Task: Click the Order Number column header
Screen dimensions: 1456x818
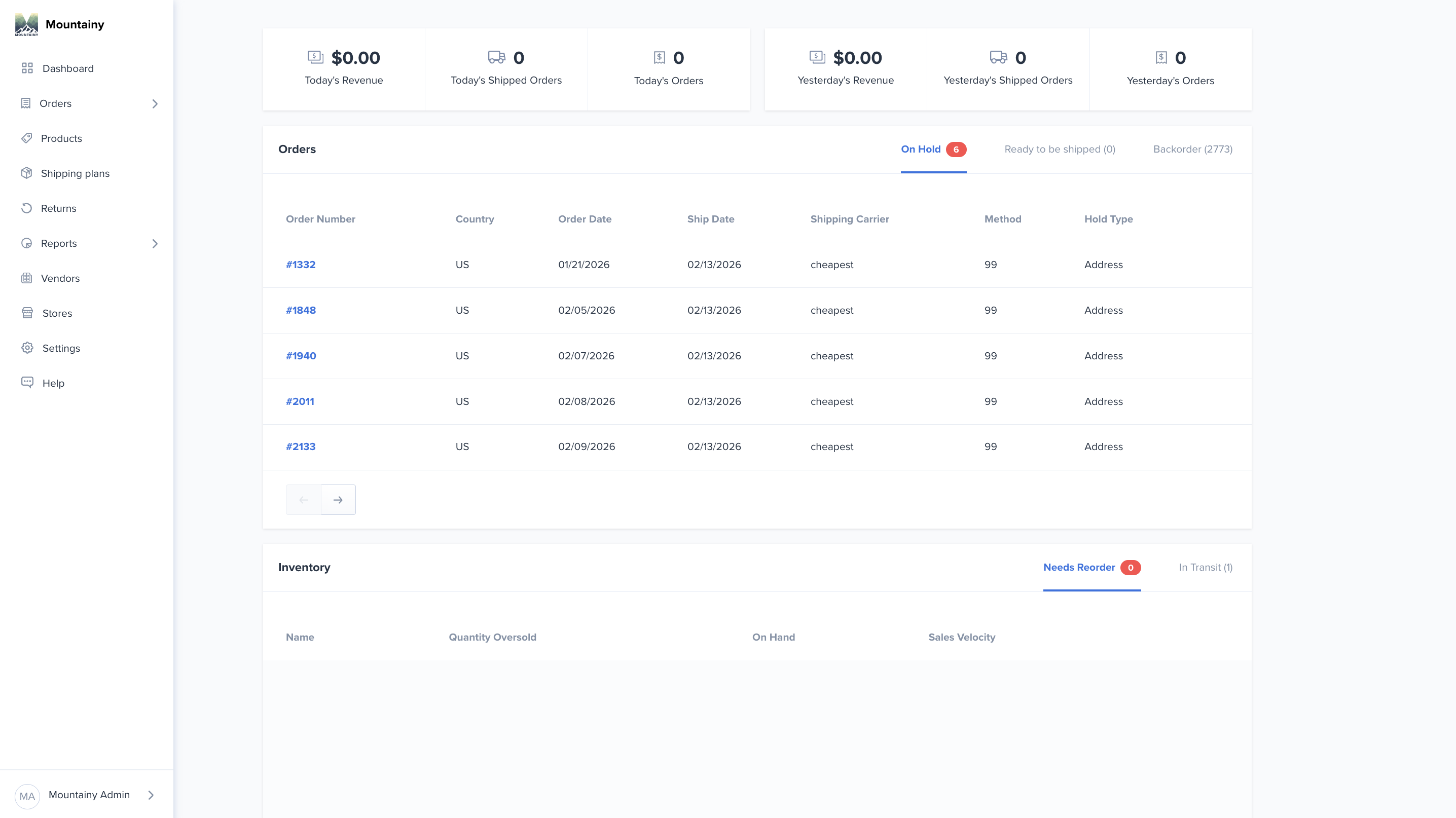Action: point(320,219)
